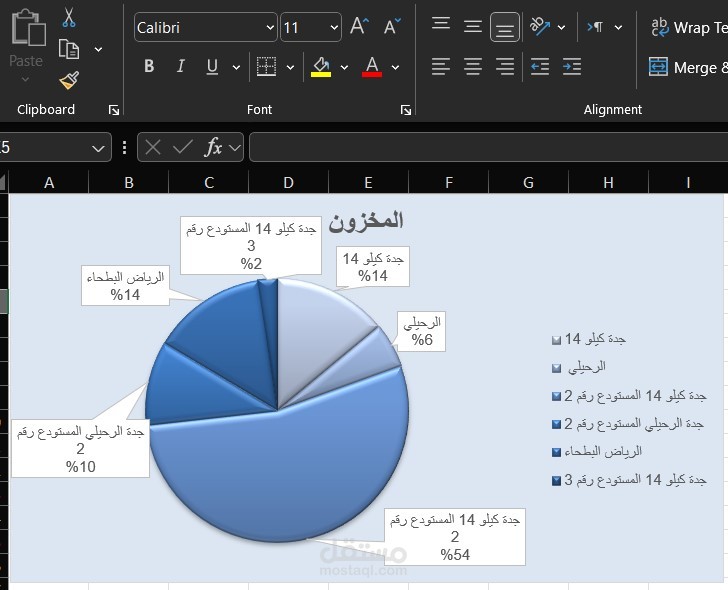Viewport: 728px width, 590px height.
Task: Open underline style dropdown arrow
Action: tap(236, 67)
